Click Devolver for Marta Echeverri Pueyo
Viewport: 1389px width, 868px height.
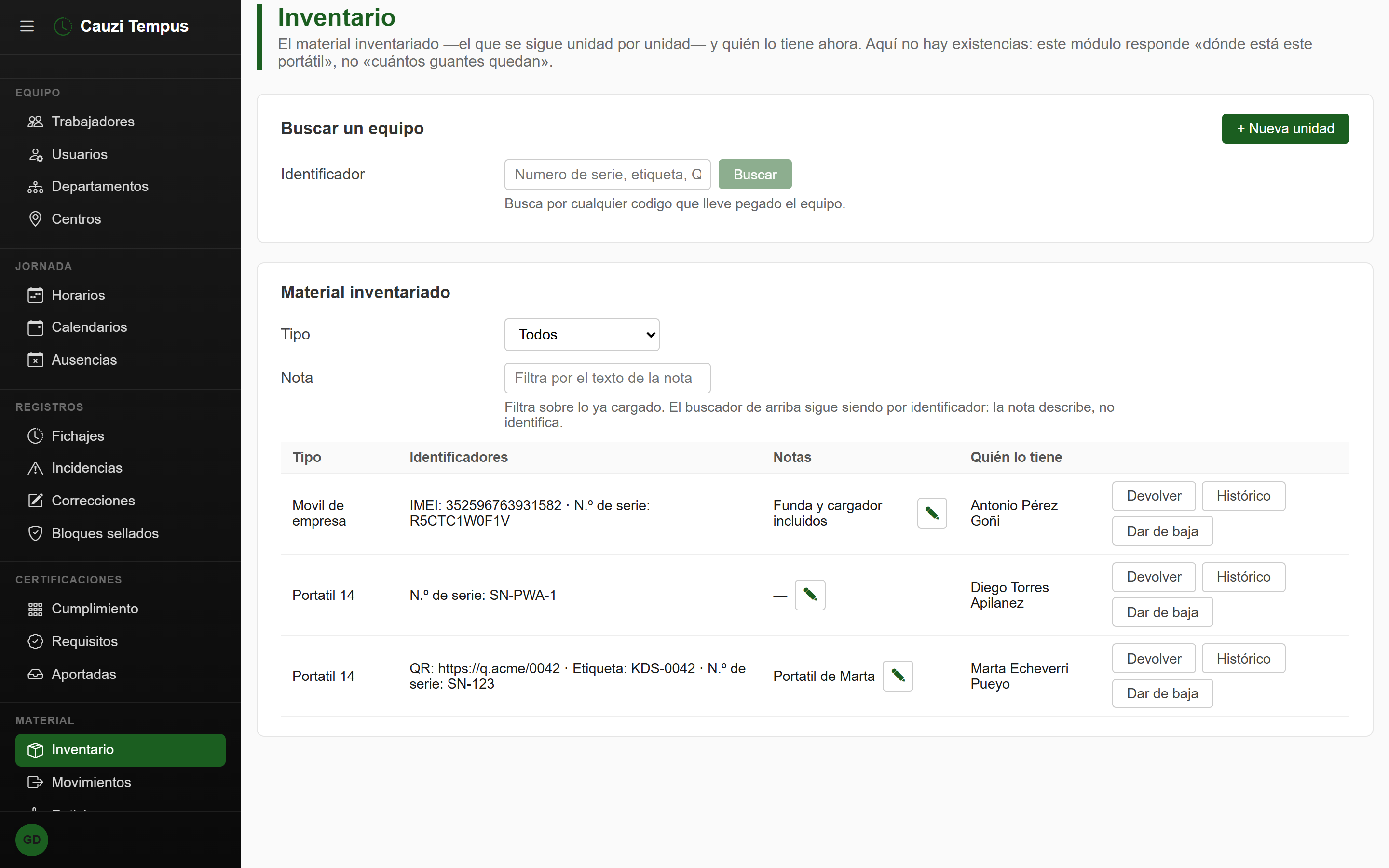tap(1154, 658)
